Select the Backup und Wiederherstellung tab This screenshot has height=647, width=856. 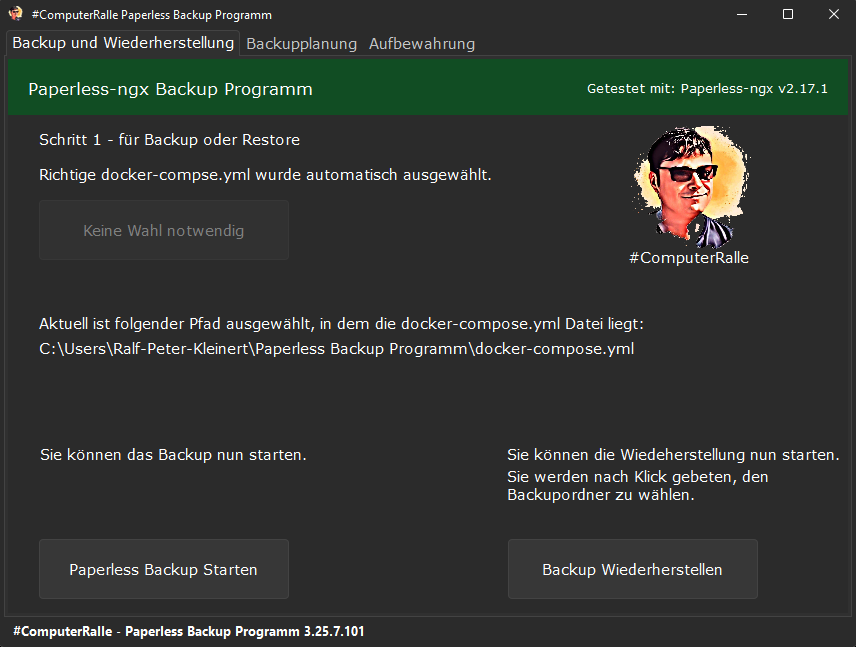click(x=123, y=43)
